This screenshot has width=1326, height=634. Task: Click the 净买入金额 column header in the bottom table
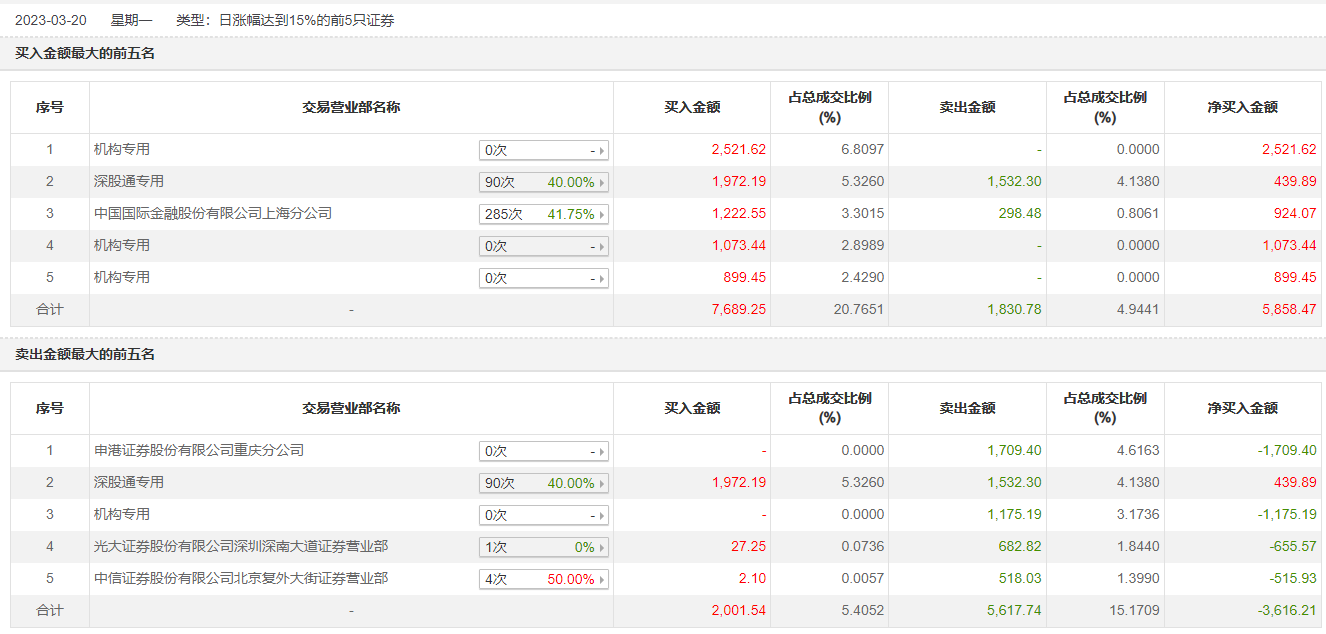coord(1242,408)
